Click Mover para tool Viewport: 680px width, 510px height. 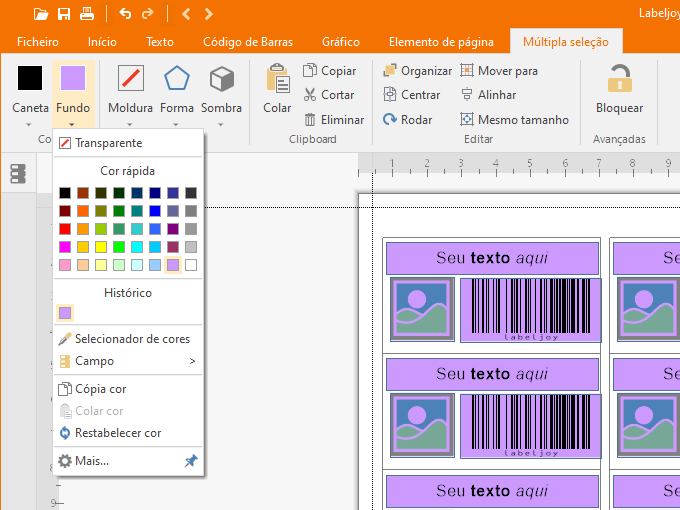coord(499,71)
